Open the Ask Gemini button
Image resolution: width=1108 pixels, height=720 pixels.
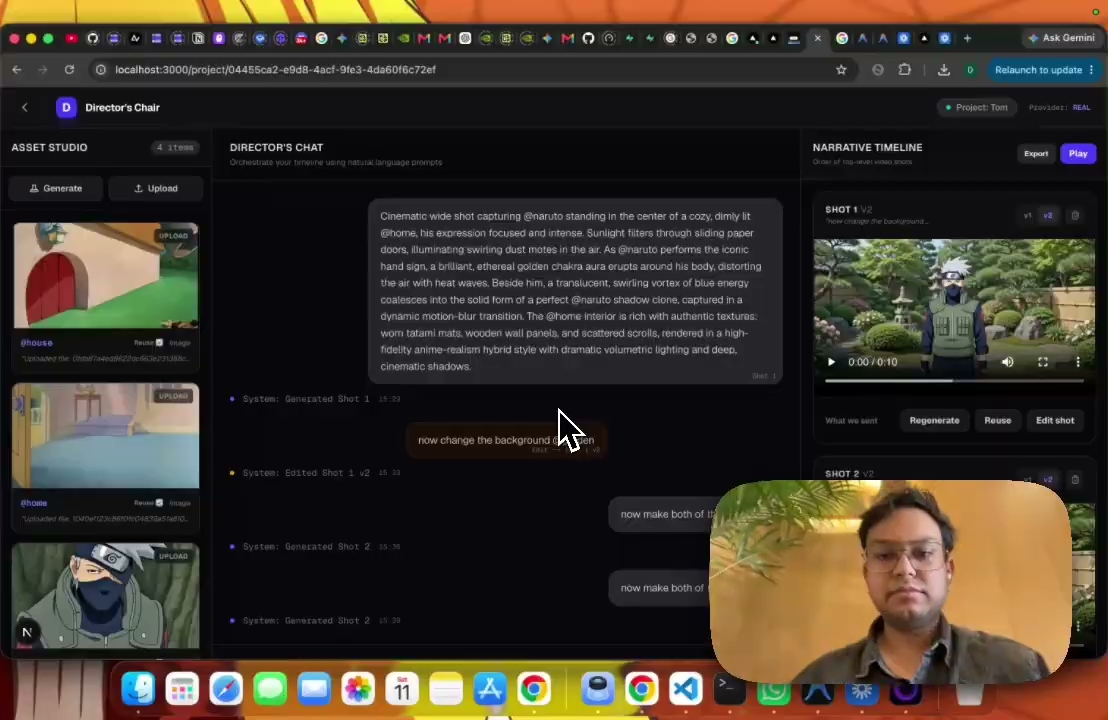coord(1061,38)
